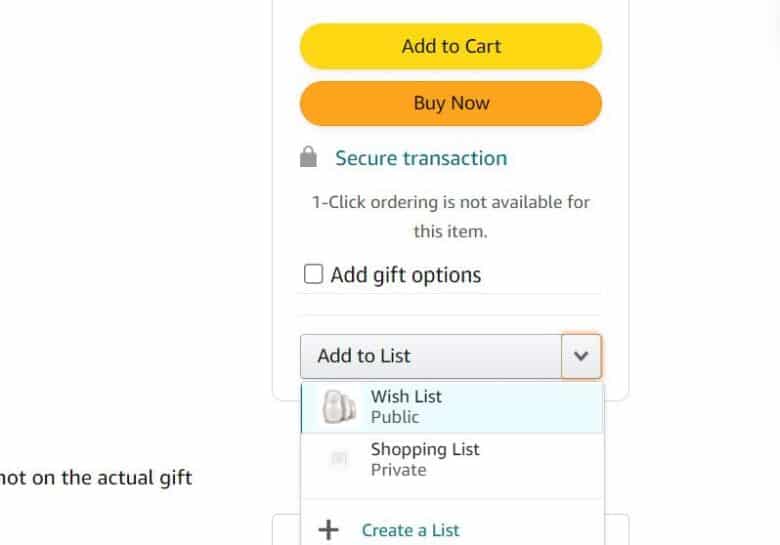This screenshot has width=780, height=545.
Task: Click the Private label under Shopping List
Action: 398,470
